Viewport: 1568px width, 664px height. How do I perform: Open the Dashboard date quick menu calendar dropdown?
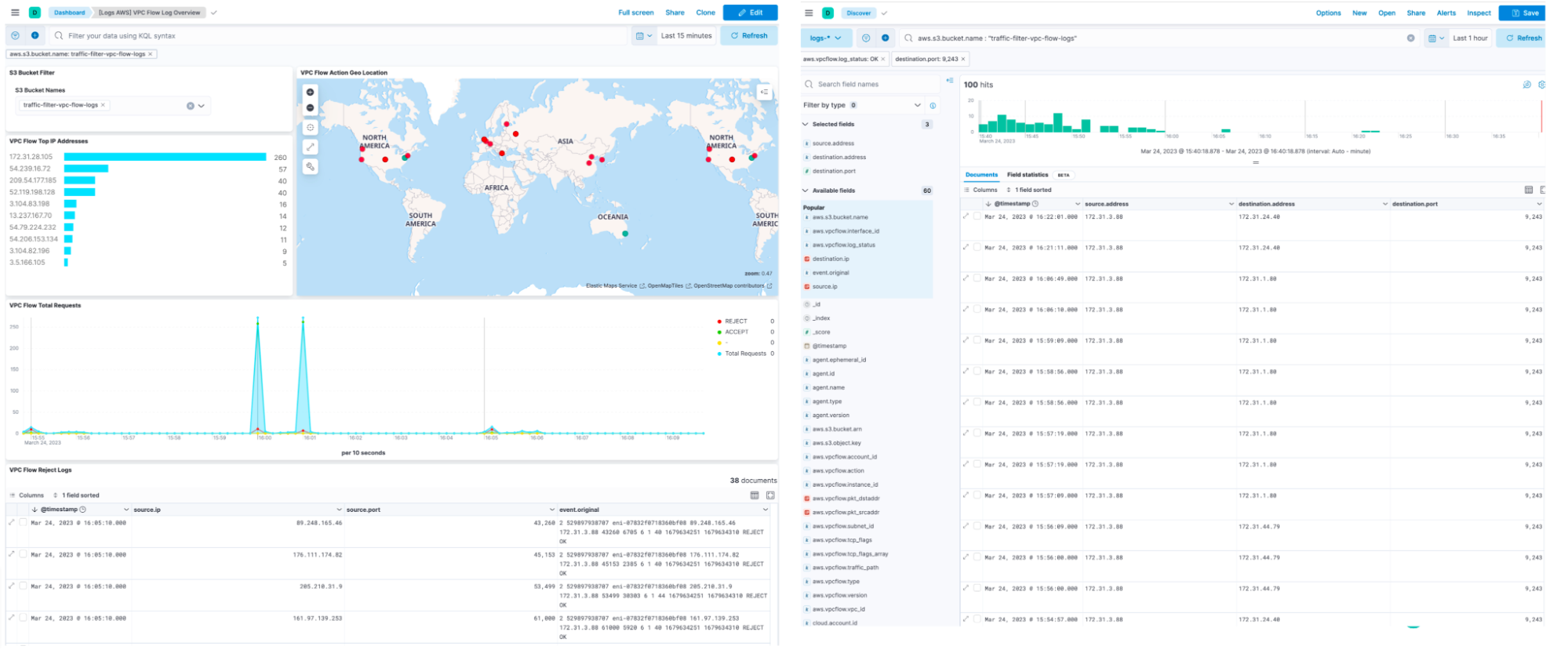(644, 35)
